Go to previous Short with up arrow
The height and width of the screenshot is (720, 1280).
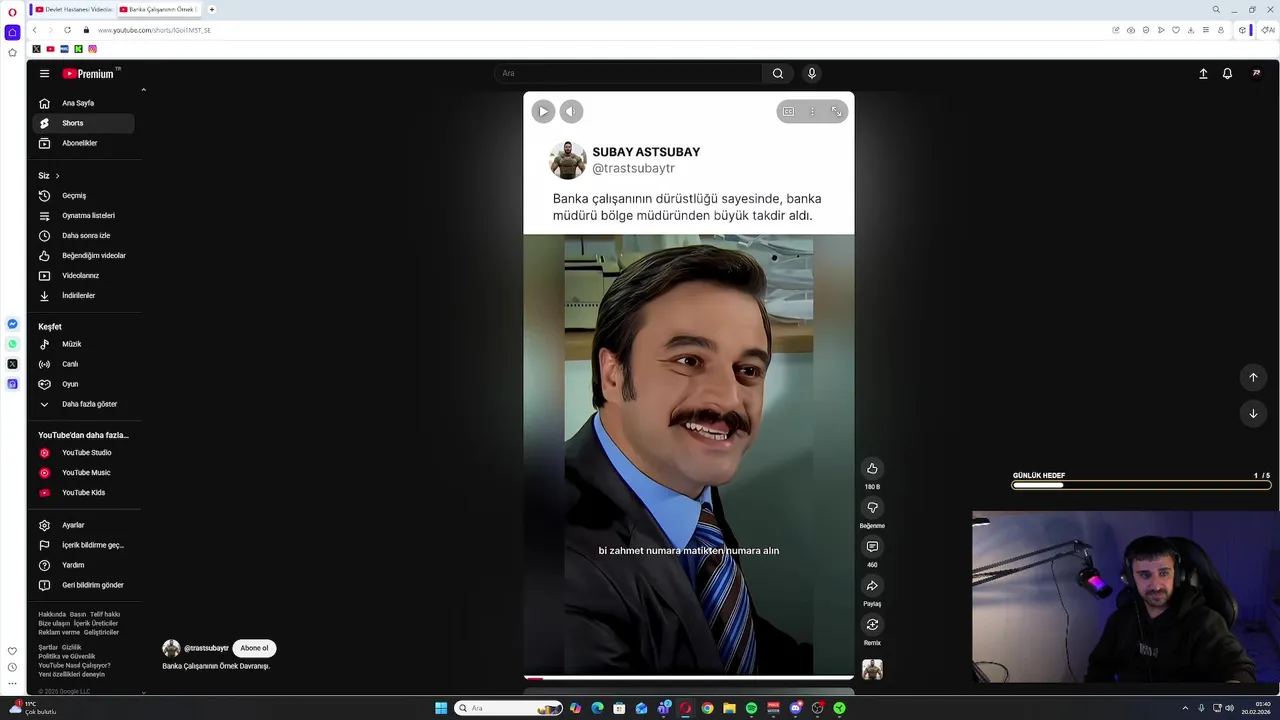[1253, 377]
